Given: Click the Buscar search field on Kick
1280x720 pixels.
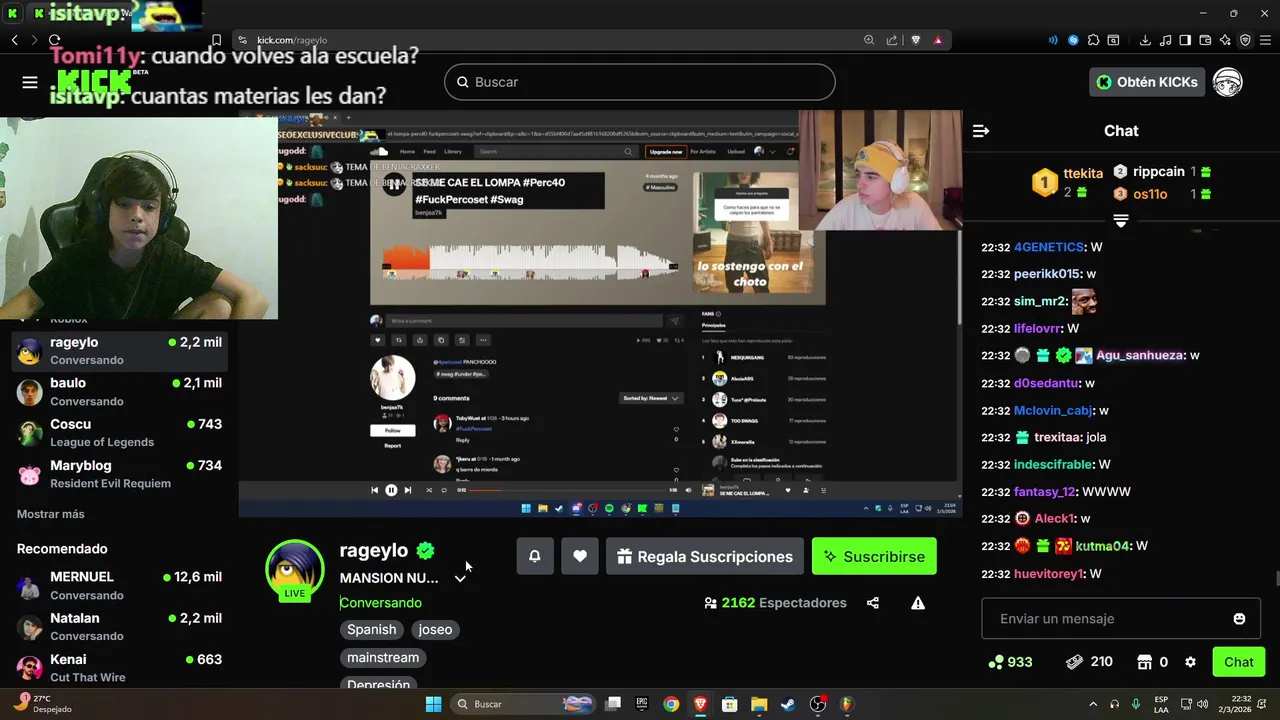Looking at the screenshot, I should coord(640,82).
